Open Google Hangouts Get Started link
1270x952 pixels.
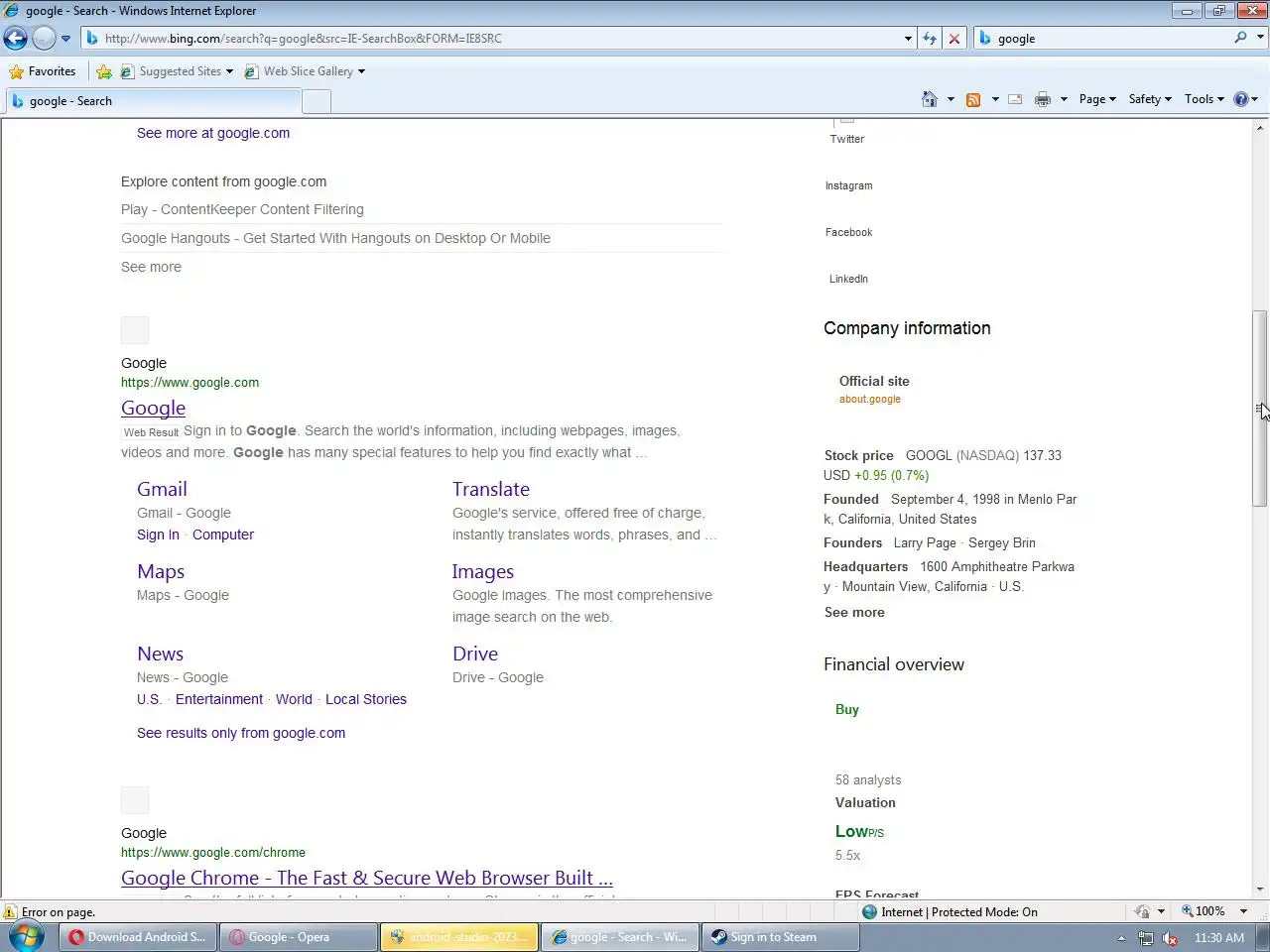click(335, 238)
